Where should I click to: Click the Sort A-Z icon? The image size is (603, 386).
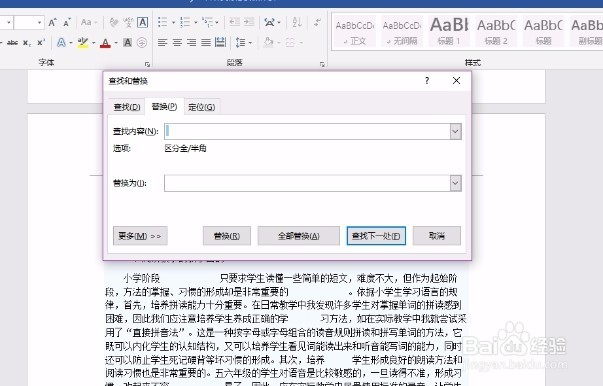(x=297, y=22)
